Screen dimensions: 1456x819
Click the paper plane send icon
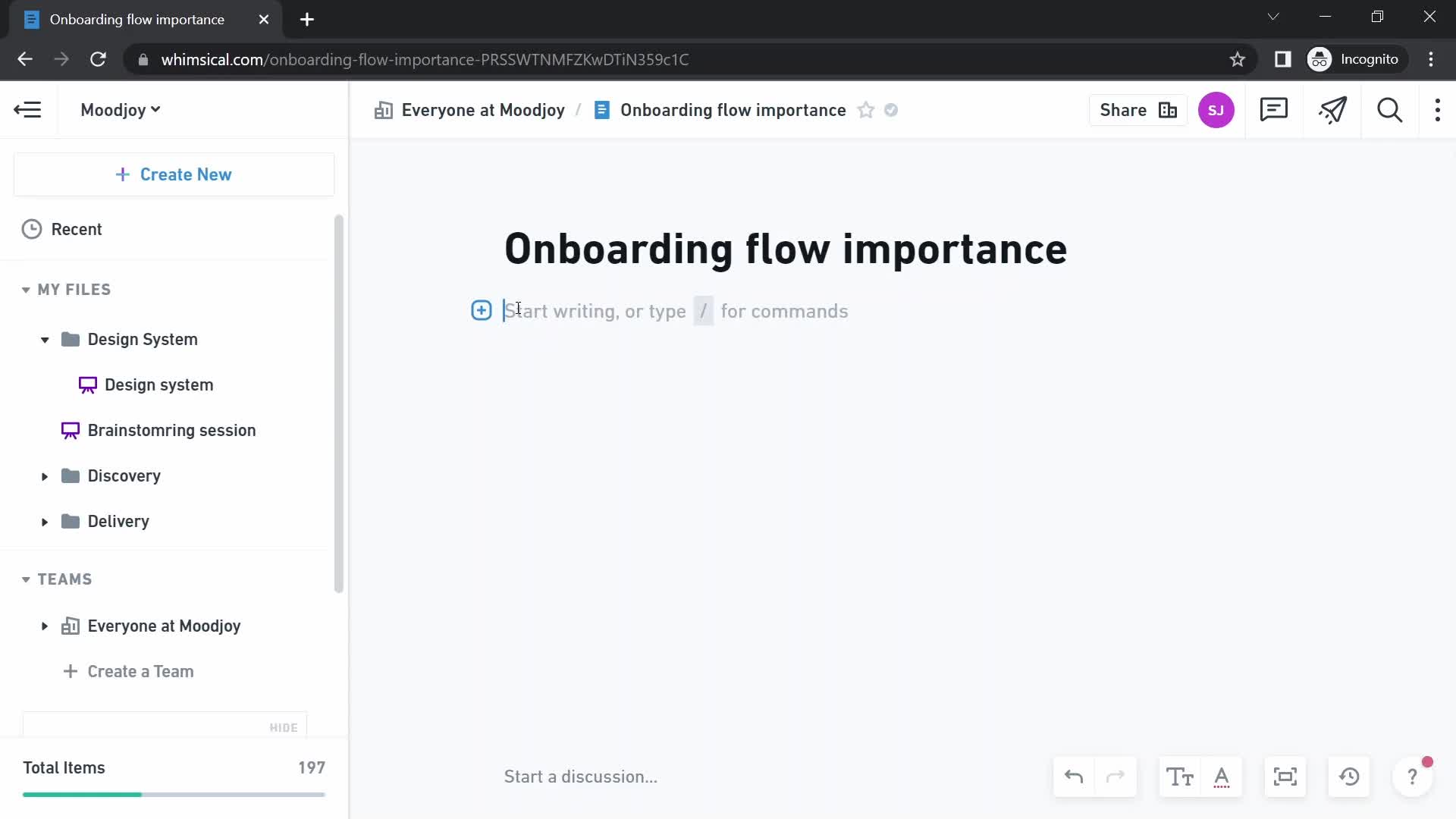(x=1332, y=111)
